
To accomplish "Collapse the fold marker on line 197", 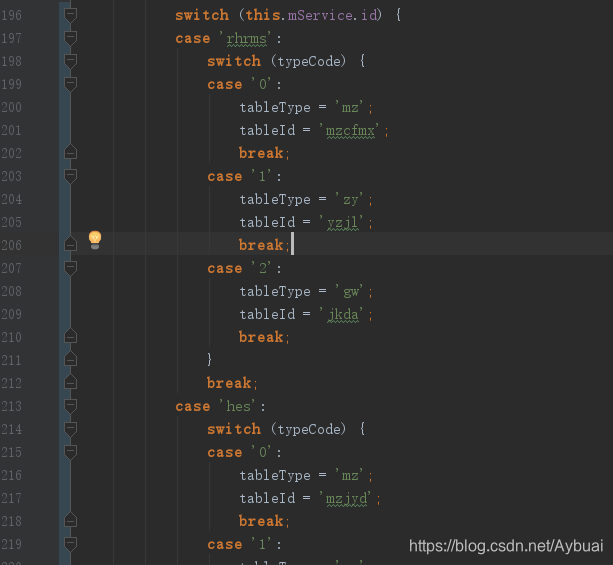I will point(70,39).
